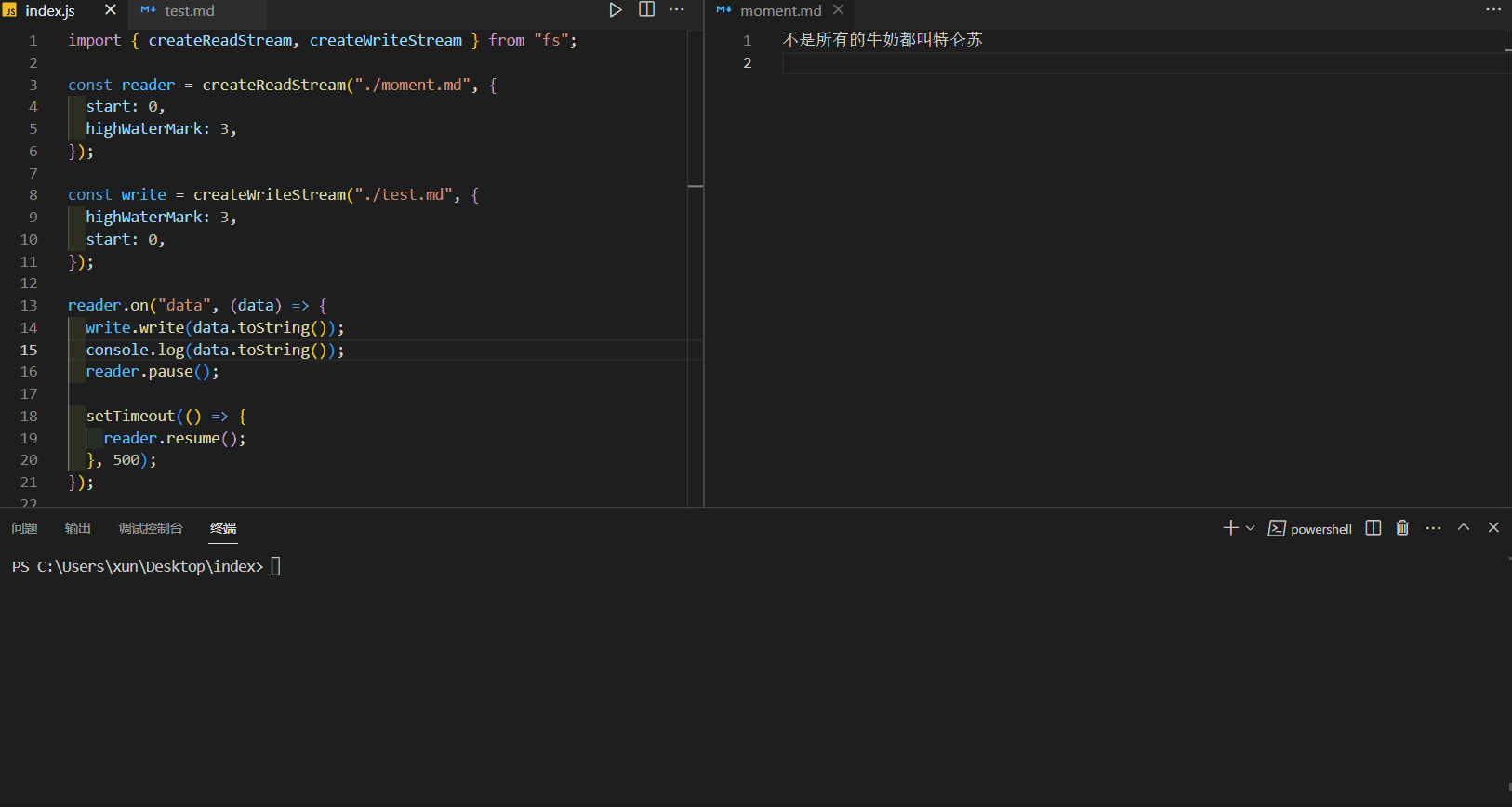Open the 调试控制台 panel tab
The image size is (1512, 807).
[151, 528]
